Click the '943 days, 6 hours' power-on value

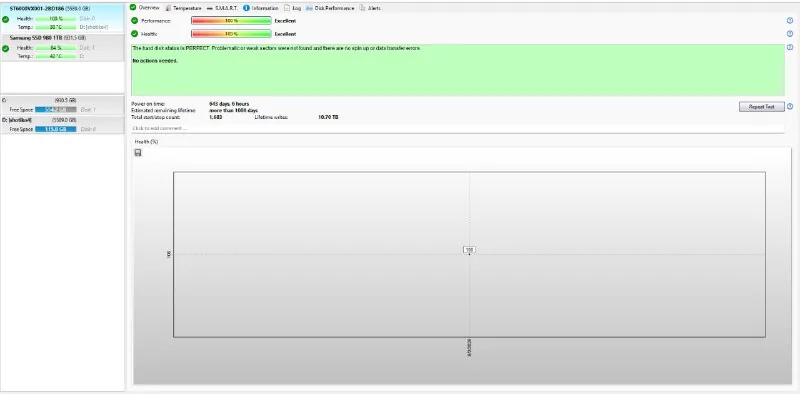point(229,104)
